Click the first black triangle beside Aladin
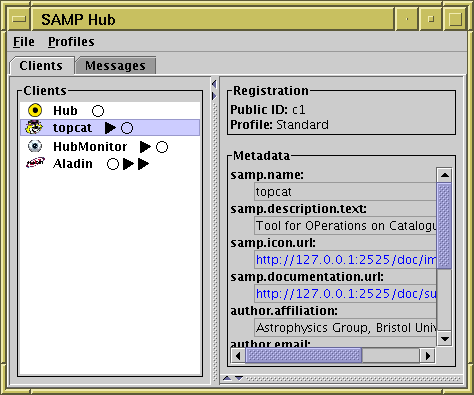The height and width of the screenshot is (395, 474). (x=128, y=164)
